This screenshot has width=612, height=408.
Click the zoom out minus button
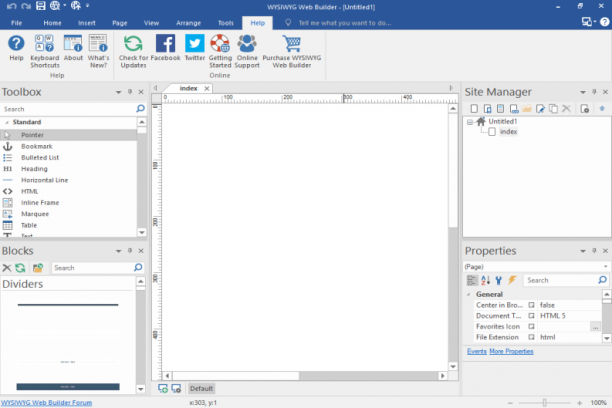(x=510, y=403)
